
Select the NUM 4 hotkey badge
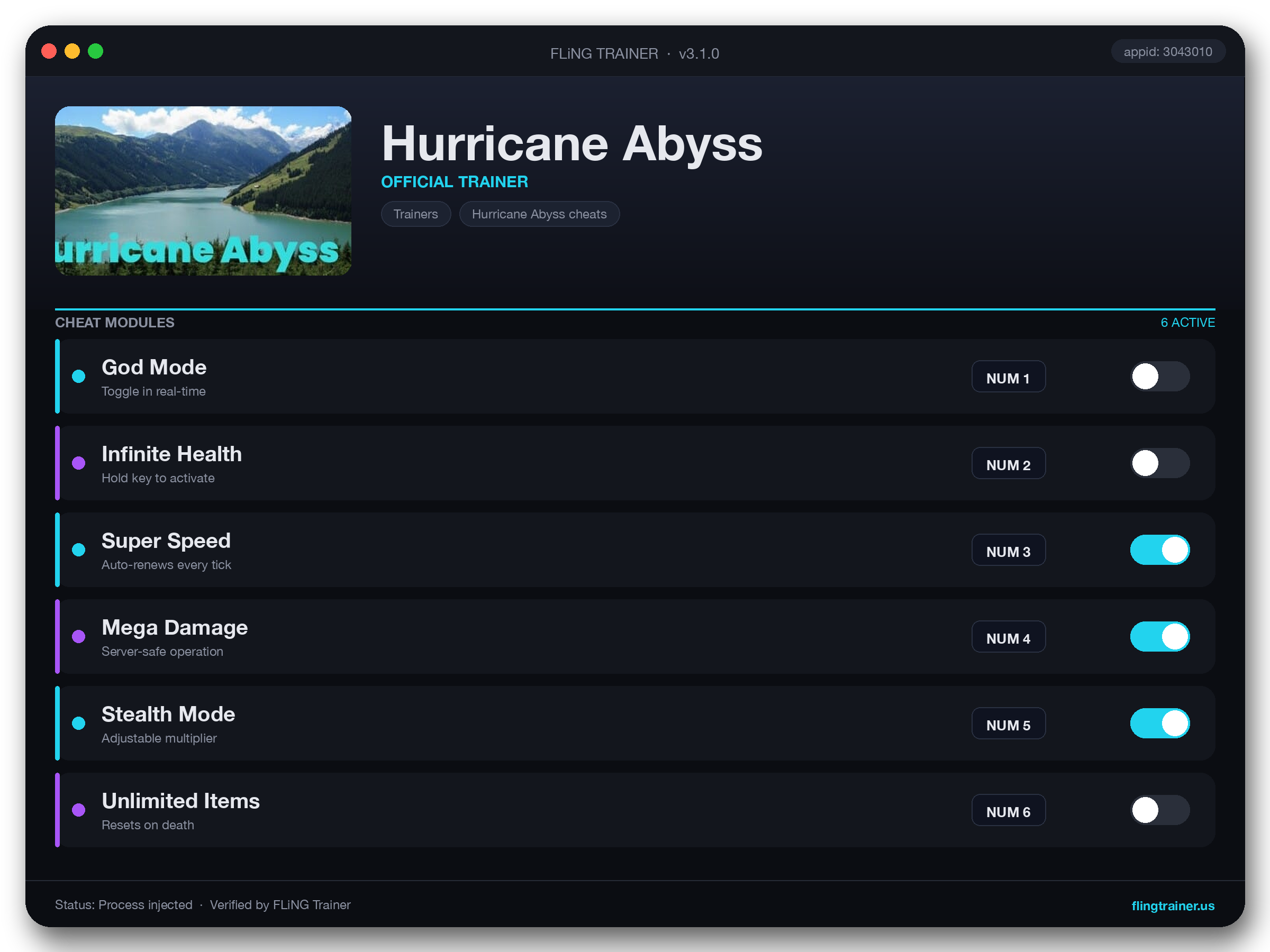(x=1008, y=636)
